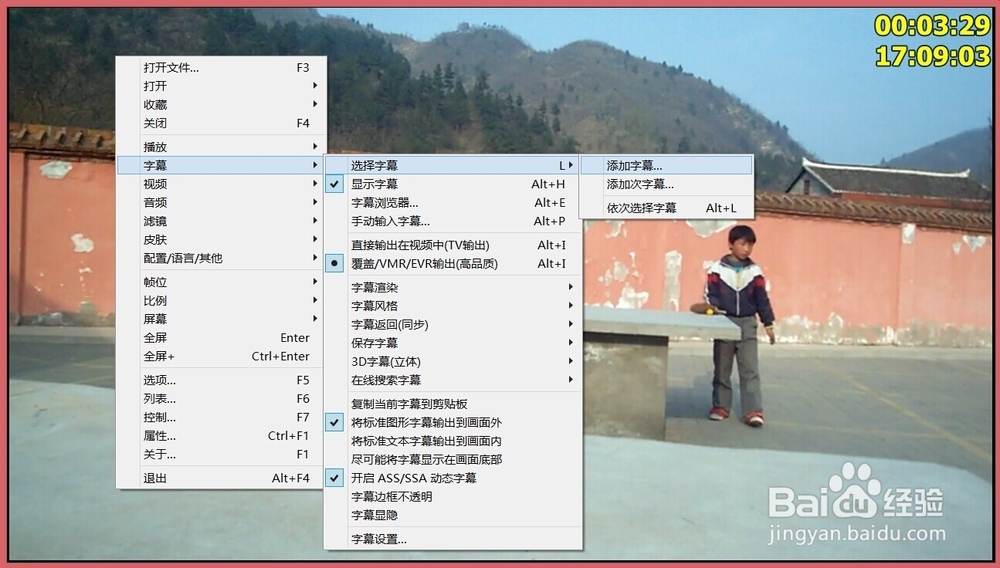1000x568 pixels.
Task: Expand the 视频 submenu
Action: pos(221,184)
